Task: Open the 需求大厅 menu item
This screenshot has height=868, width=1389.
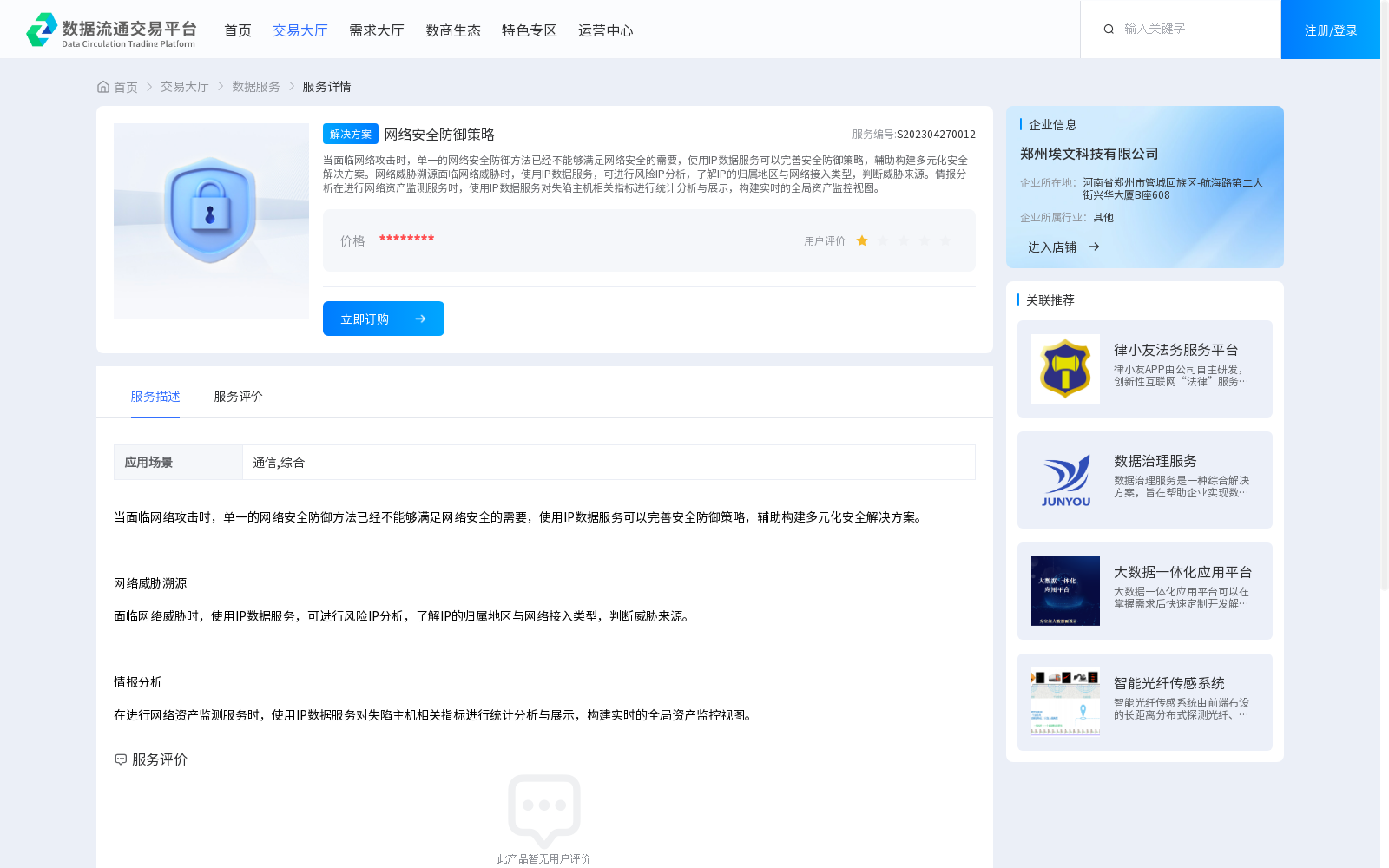Action: coord(377,30)
